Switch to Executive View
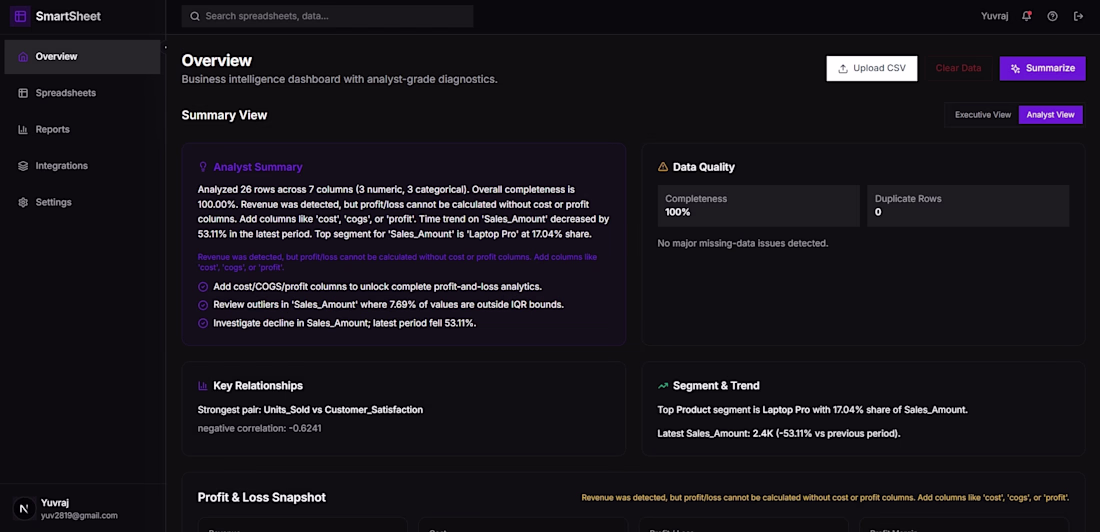 click(982, 115)
